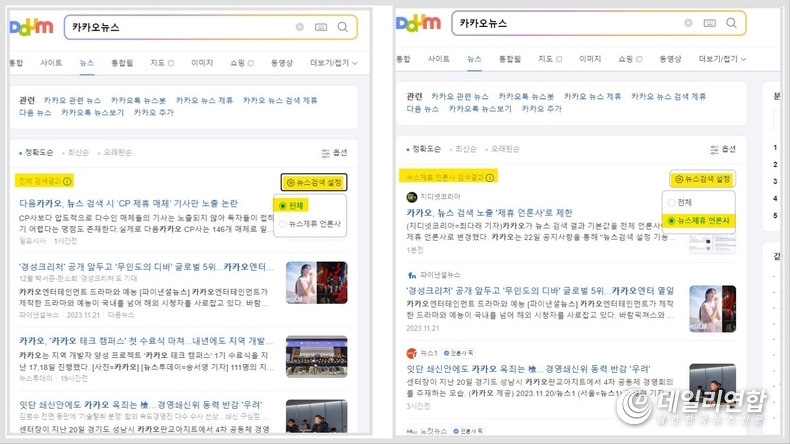Click 언론사 픽 badge next to 노컷뉴스
Screen dimensions: 790x444
[x=468, y=431]
